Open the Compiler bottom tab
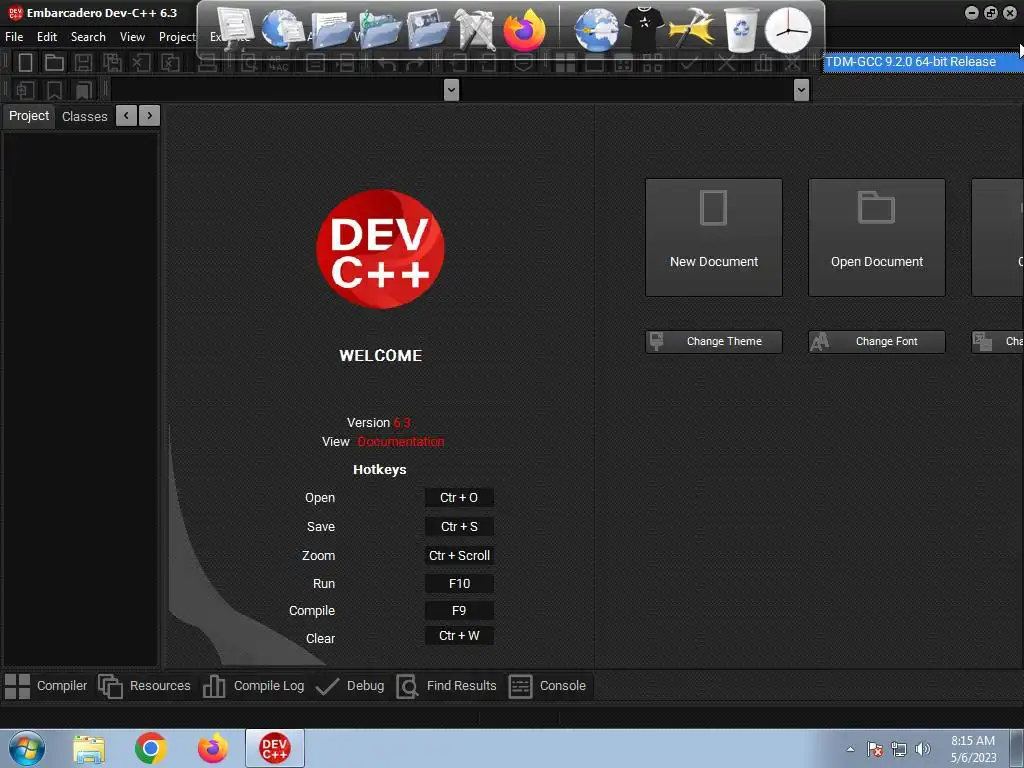This screenshot has width=1024, height=768. (x=46, y=686)
